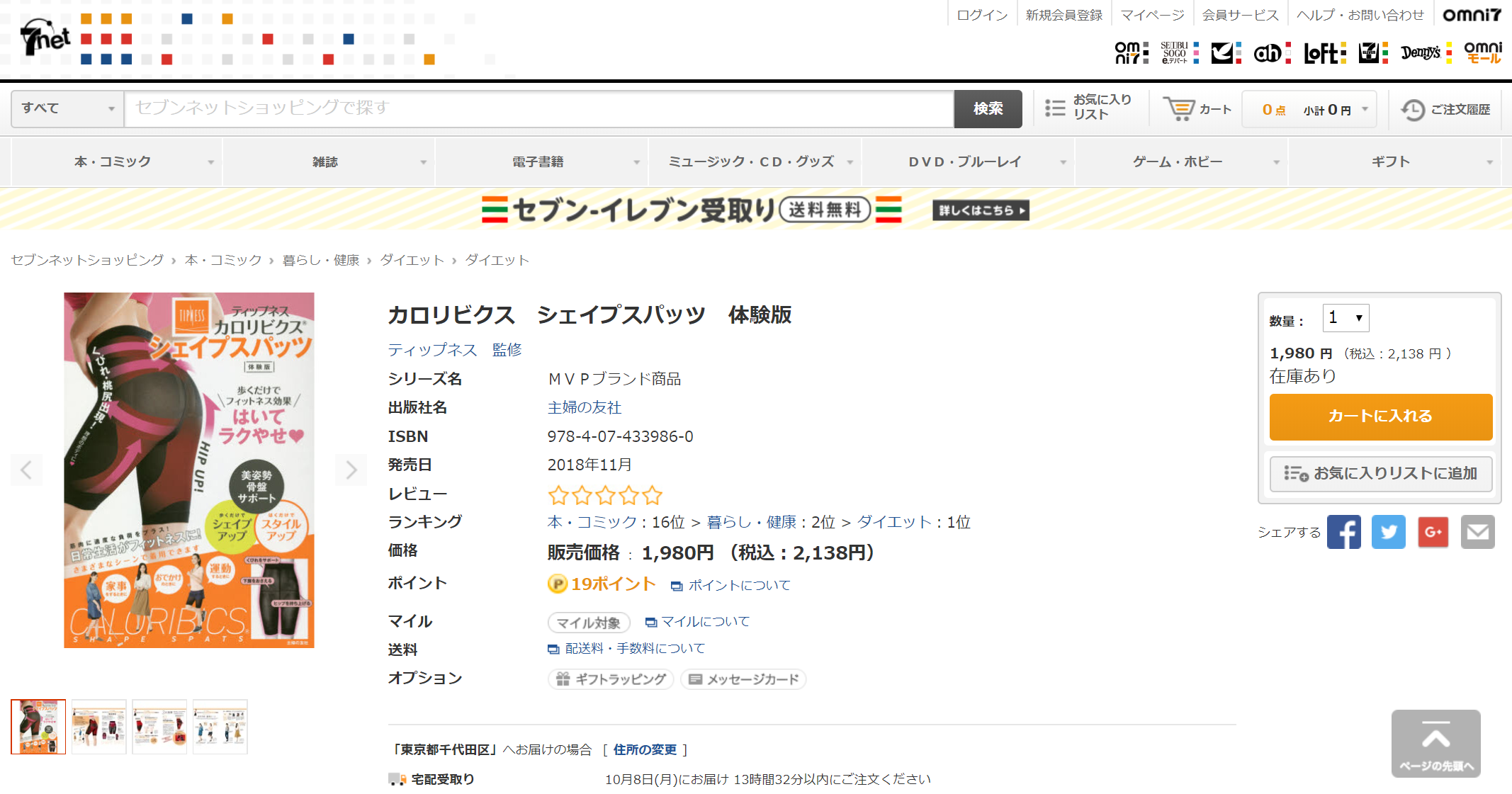The width and height of the screenshot is (1512, 794).
Task: Open the Akachan Honpo store icon
Action: (x=1273, y=52)
